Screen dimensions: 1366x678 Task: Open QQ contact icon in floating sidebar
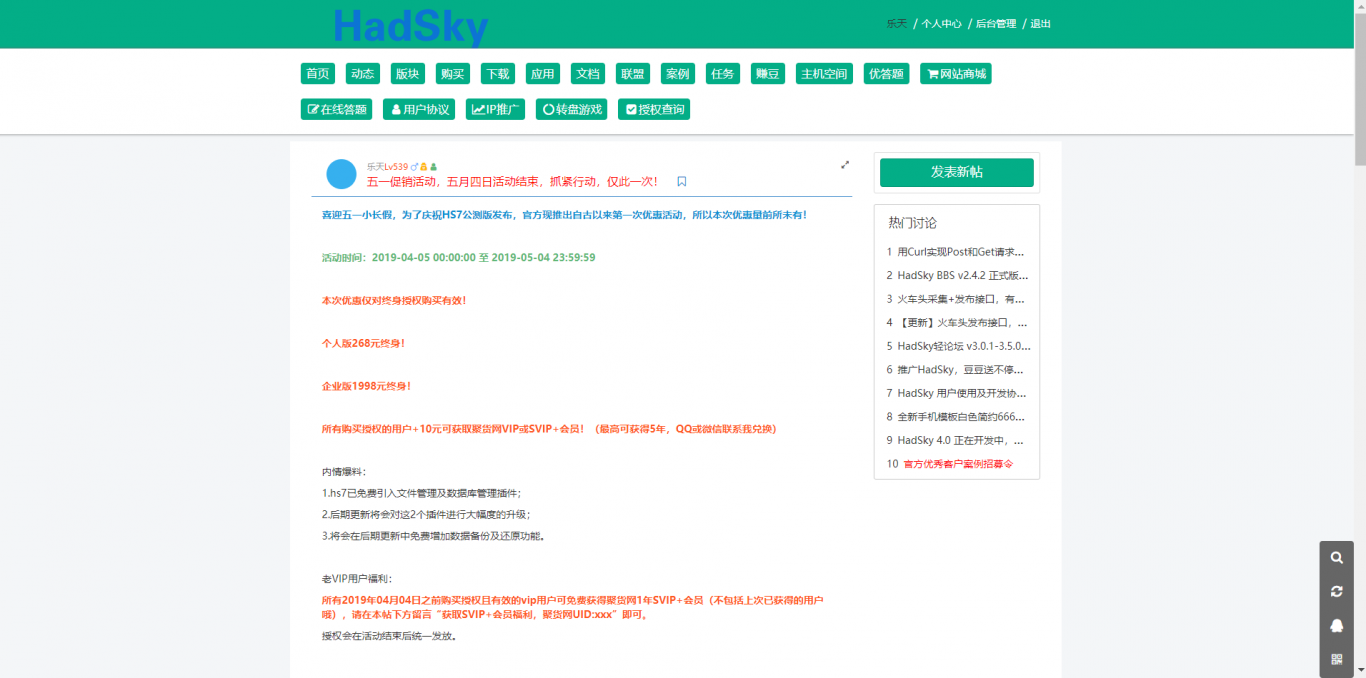[1336, 626]
